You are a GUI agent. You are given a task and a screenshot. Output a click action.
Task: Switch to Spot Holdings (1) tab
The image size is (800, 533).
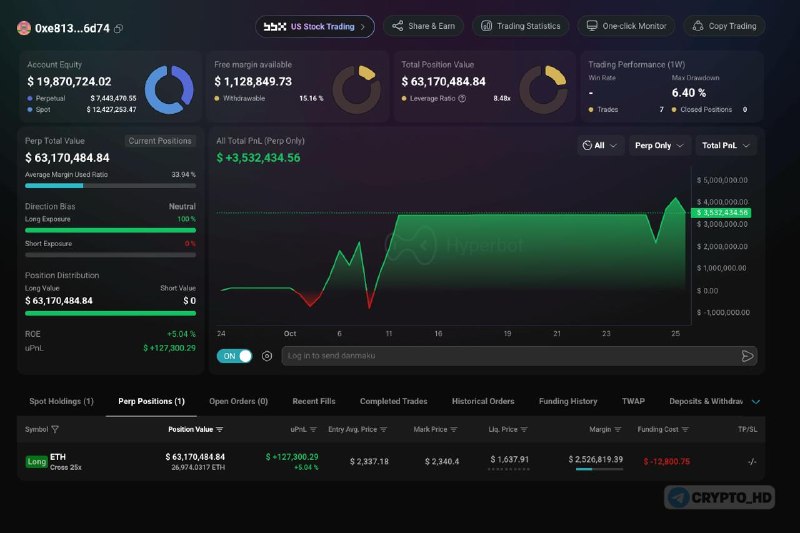tap(61, 401)
